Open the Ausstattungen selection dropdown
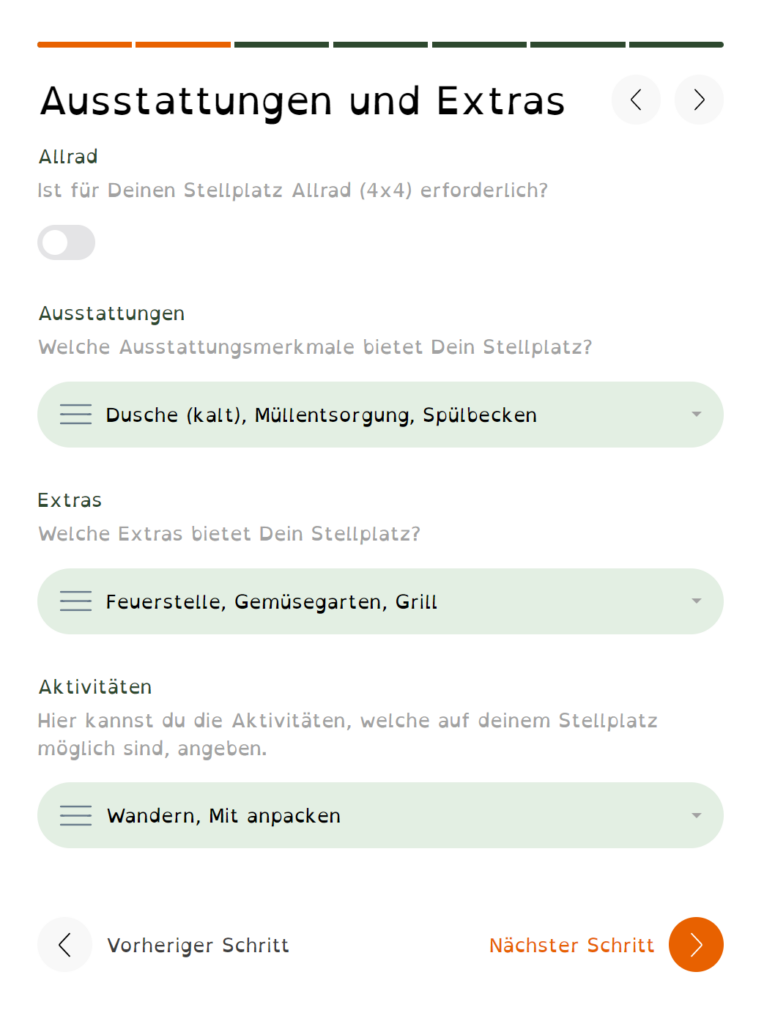 click(x=380, y=413)
